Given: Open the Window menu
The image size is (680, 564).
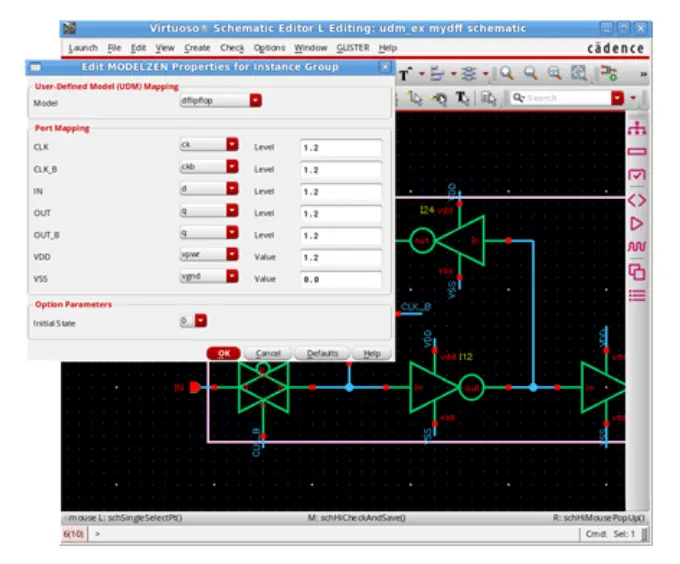Looking at the screenshot, I should 311,48.
